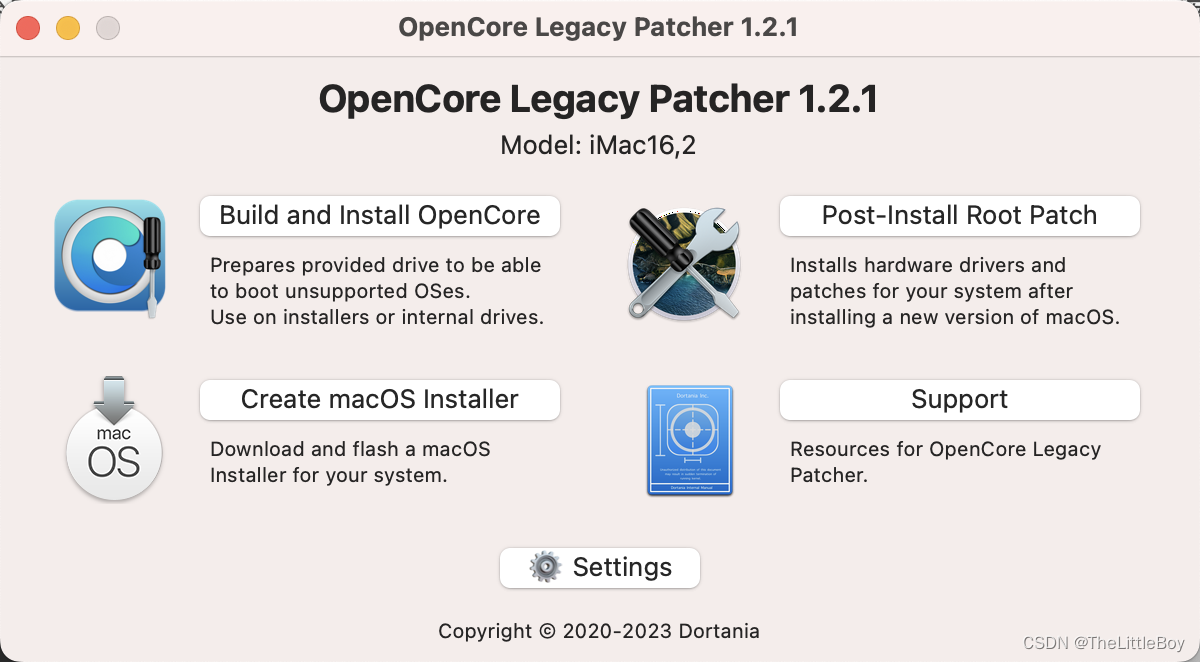
Task: Click the disabled gray zoom window button
Action: pyautogui.click(x=108, y=28)
